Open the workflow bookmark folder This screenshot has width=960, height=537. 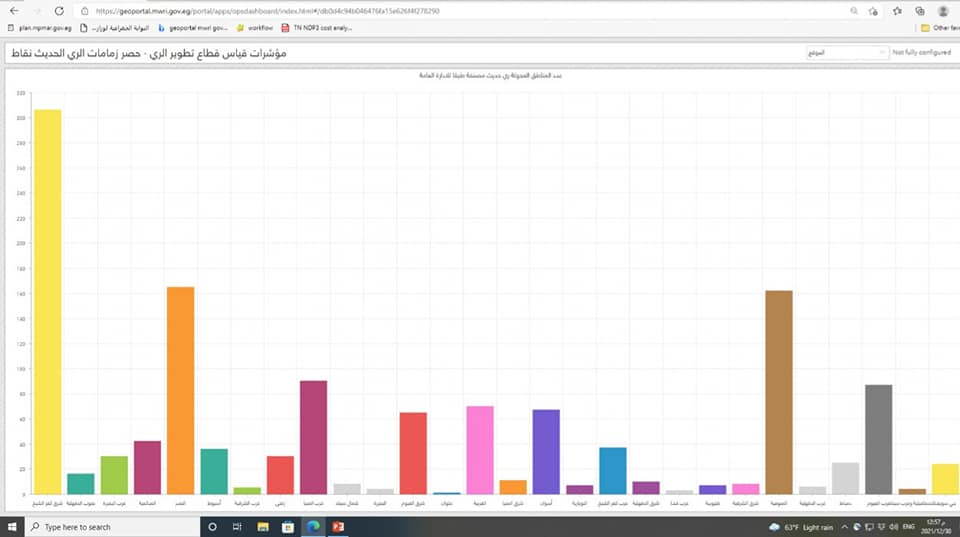point(254,28)
